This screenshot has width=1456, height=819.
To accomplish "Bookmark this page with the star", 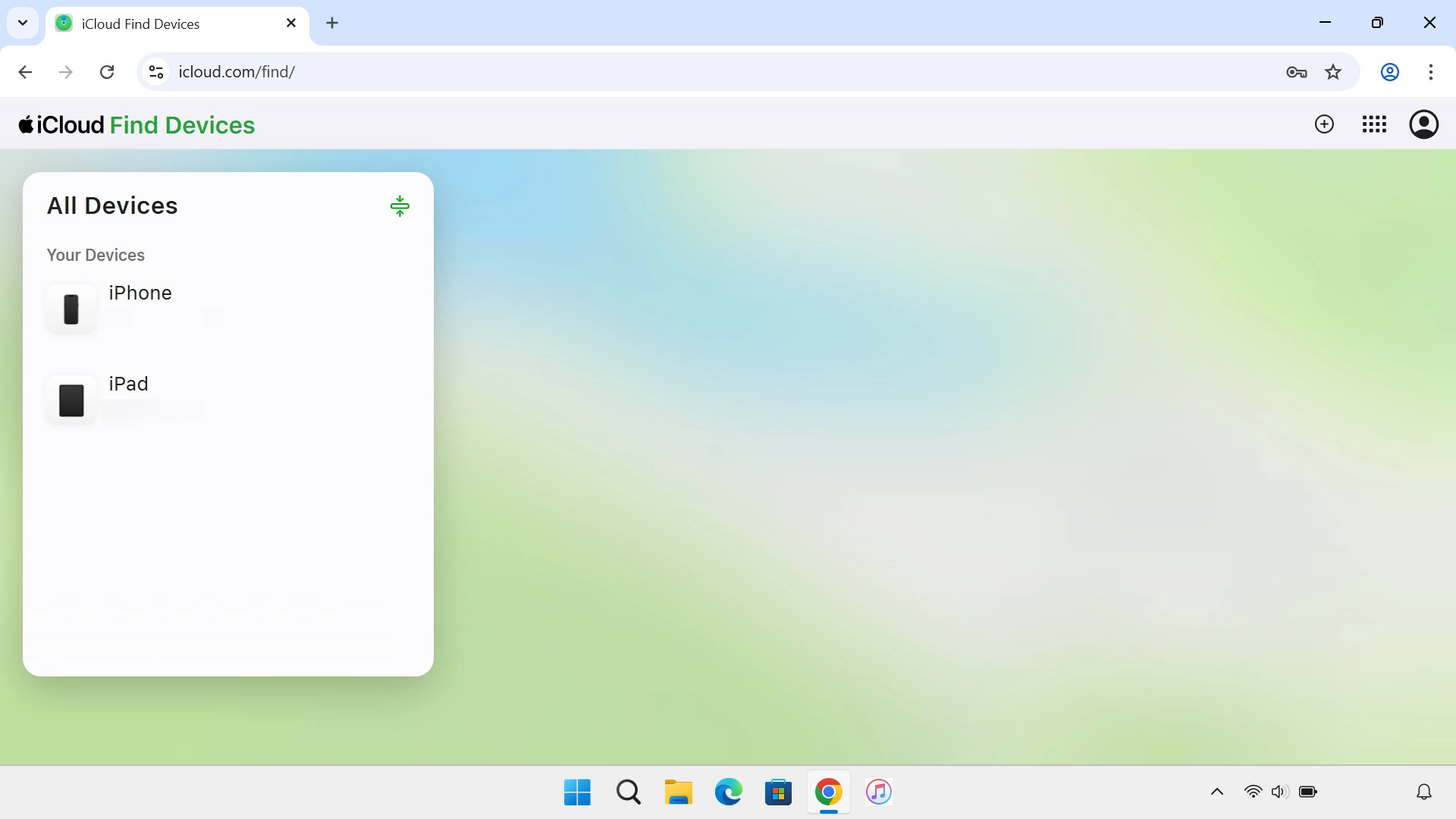I will point(1334,71).
